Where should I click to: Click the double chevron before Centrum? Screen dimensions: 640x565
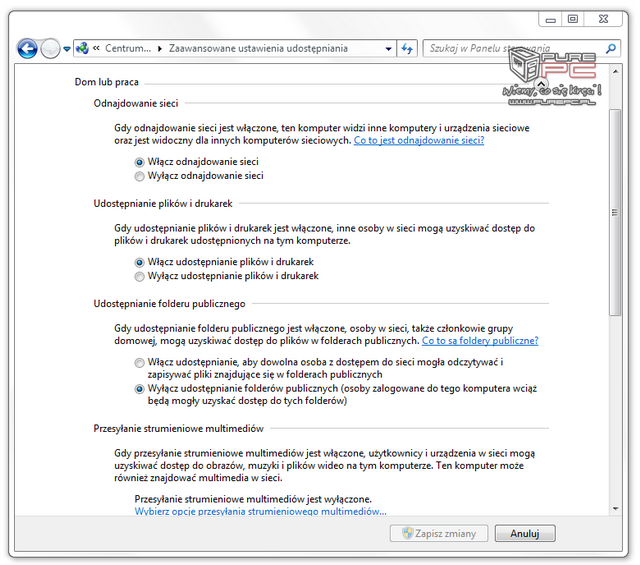96,48
